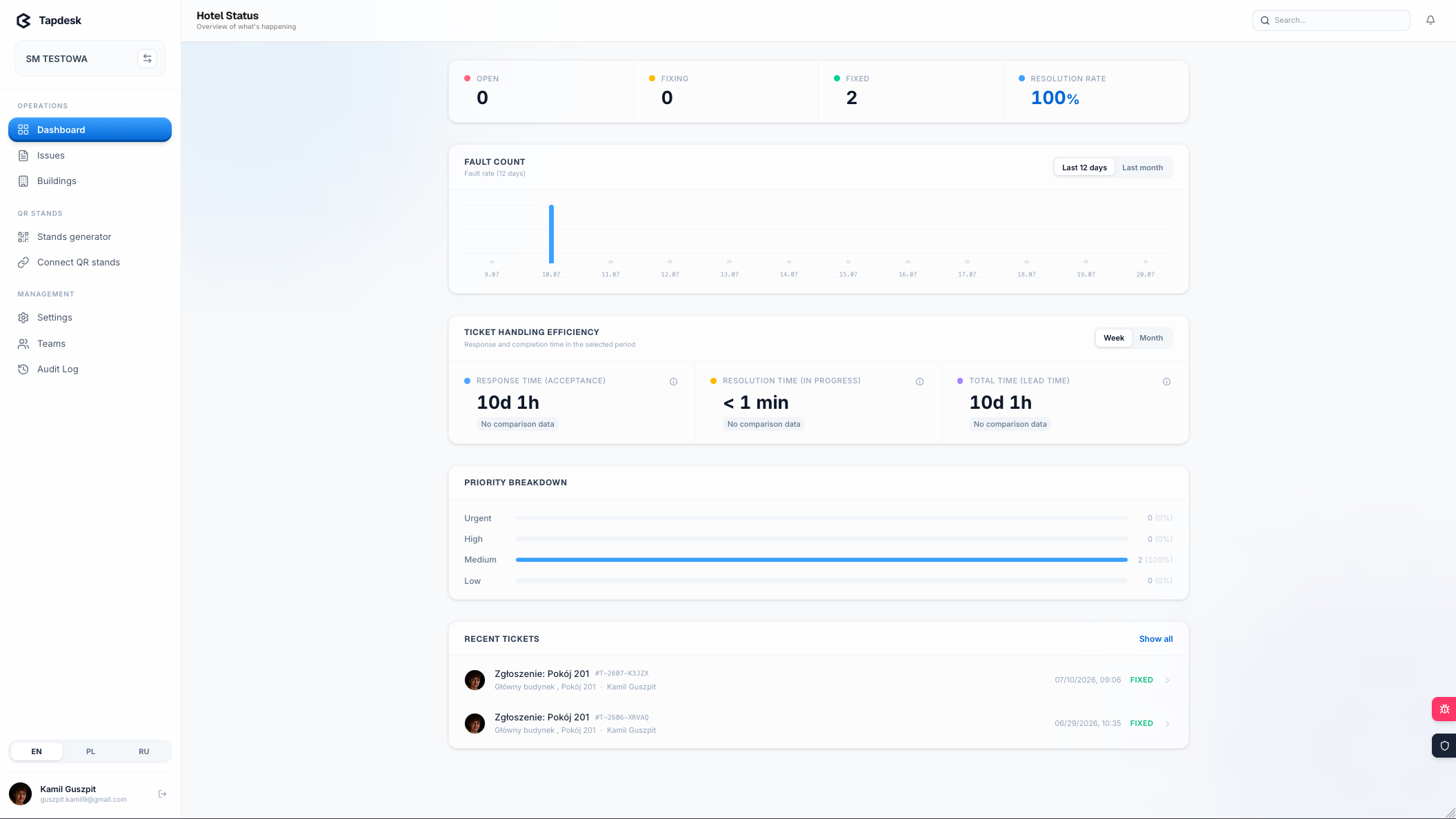
Task: Open ticket Zgłoszenie: Pokój 201 dated 07/10/2026
Action: pos(818,680)
